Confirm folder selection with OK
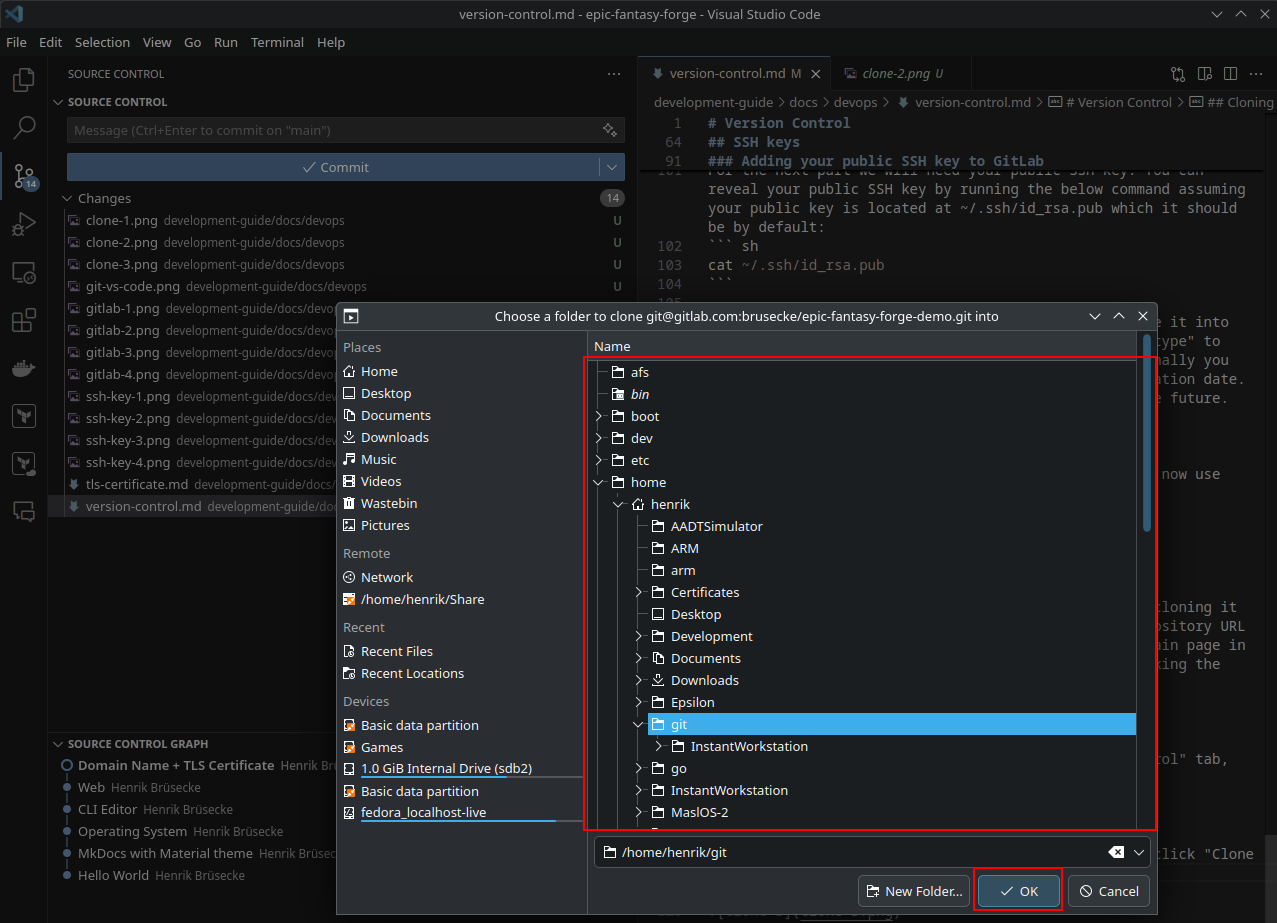Screen dimensions: 1277x923 (x=1018, y=891)
